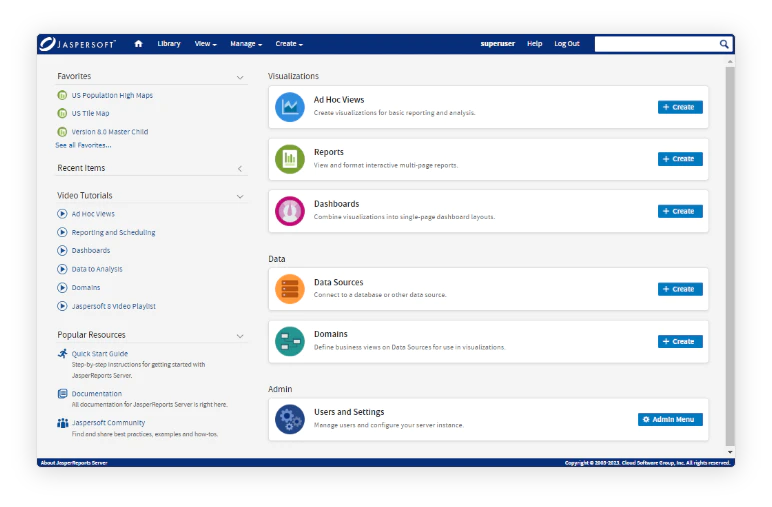Play the Reporting and Scheduling tutorial icon

(62, 232)
